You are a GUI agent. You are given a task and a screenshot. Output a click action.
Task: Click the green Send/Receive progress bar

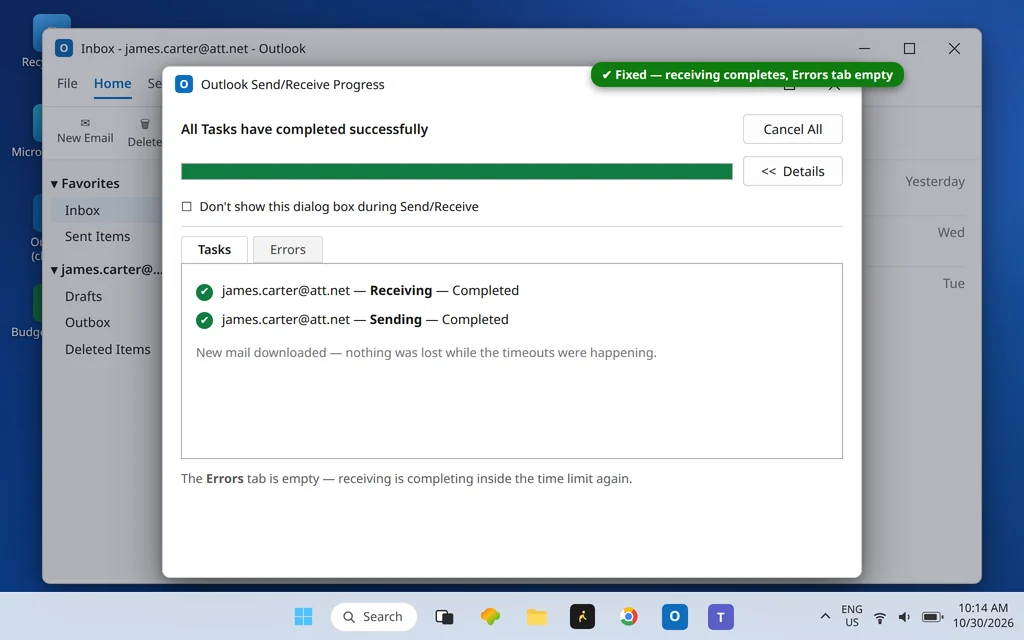click(456, 171)
